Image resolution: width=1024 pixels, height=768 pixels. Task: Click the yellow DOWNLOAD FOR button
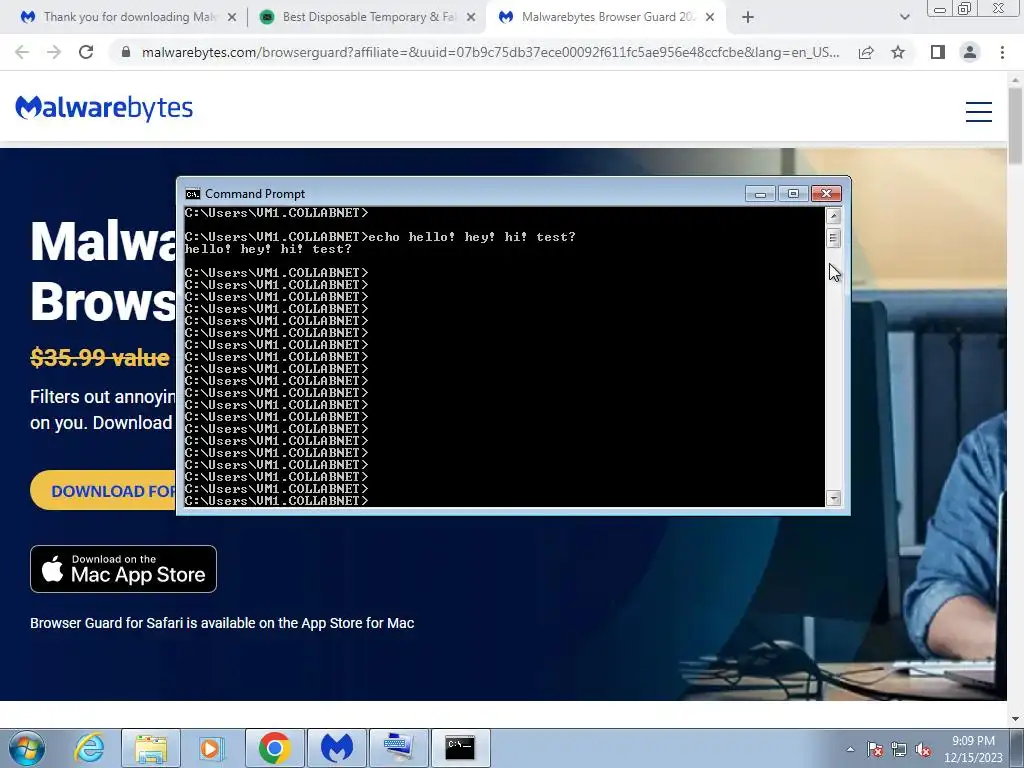tap(104, 490)
